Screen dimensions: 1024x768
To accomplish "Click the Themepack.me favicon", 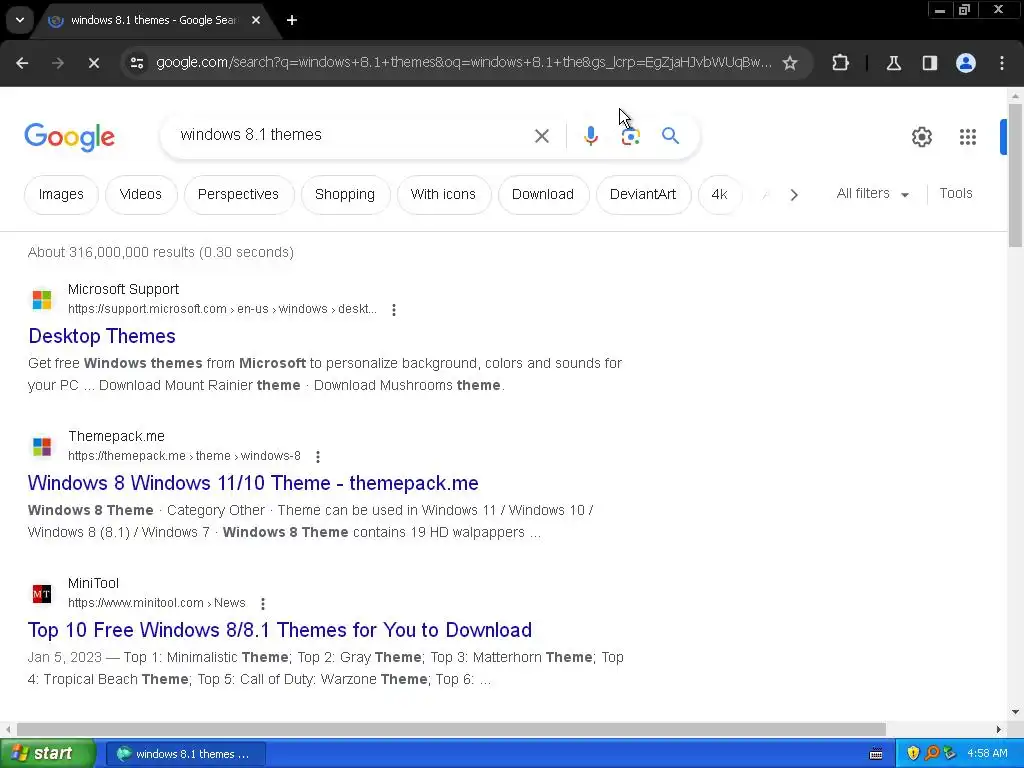I will [x=42, y=447].
